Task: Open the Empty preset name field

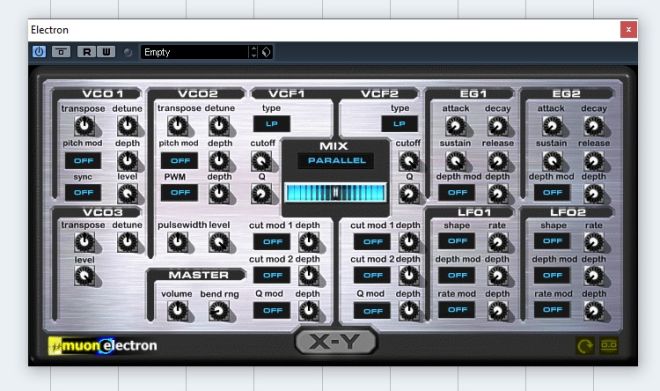Action: point(195,52)
